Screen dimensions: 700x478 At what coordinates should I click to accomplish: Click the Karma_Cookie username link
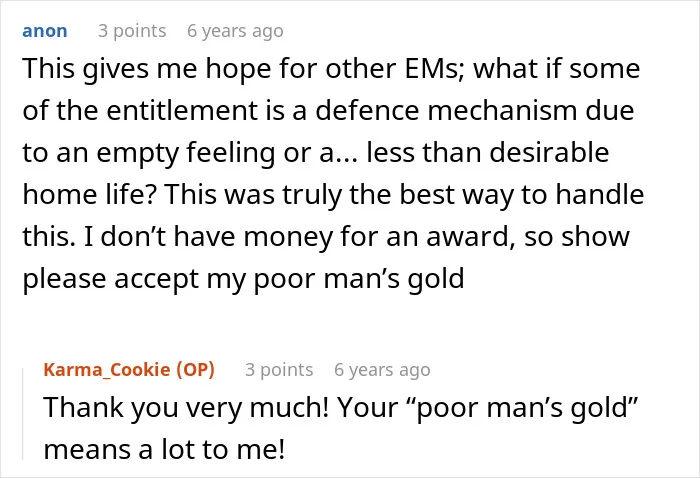pos(107,370)
